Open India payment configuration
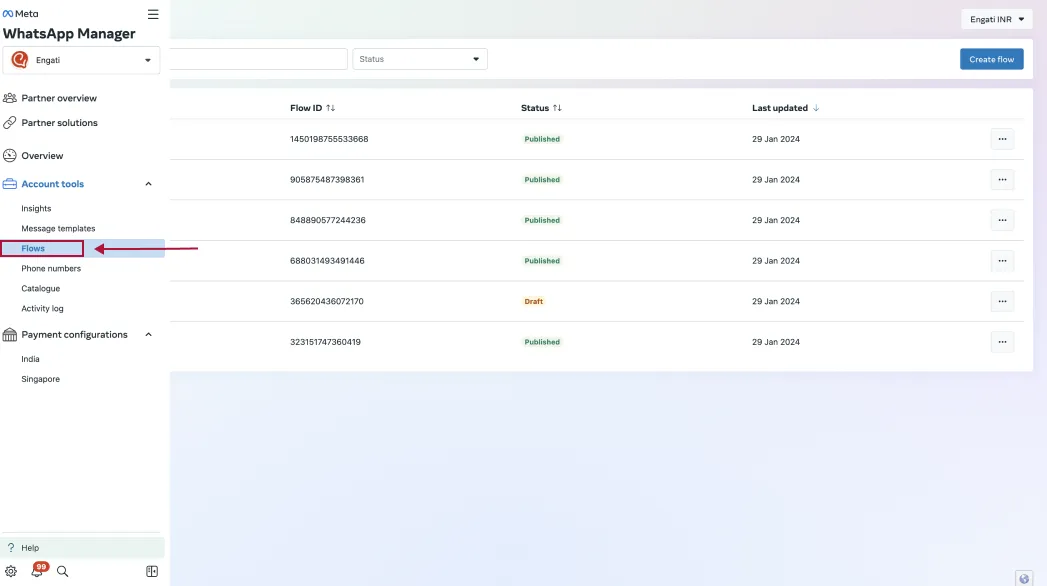 point(30,359)
